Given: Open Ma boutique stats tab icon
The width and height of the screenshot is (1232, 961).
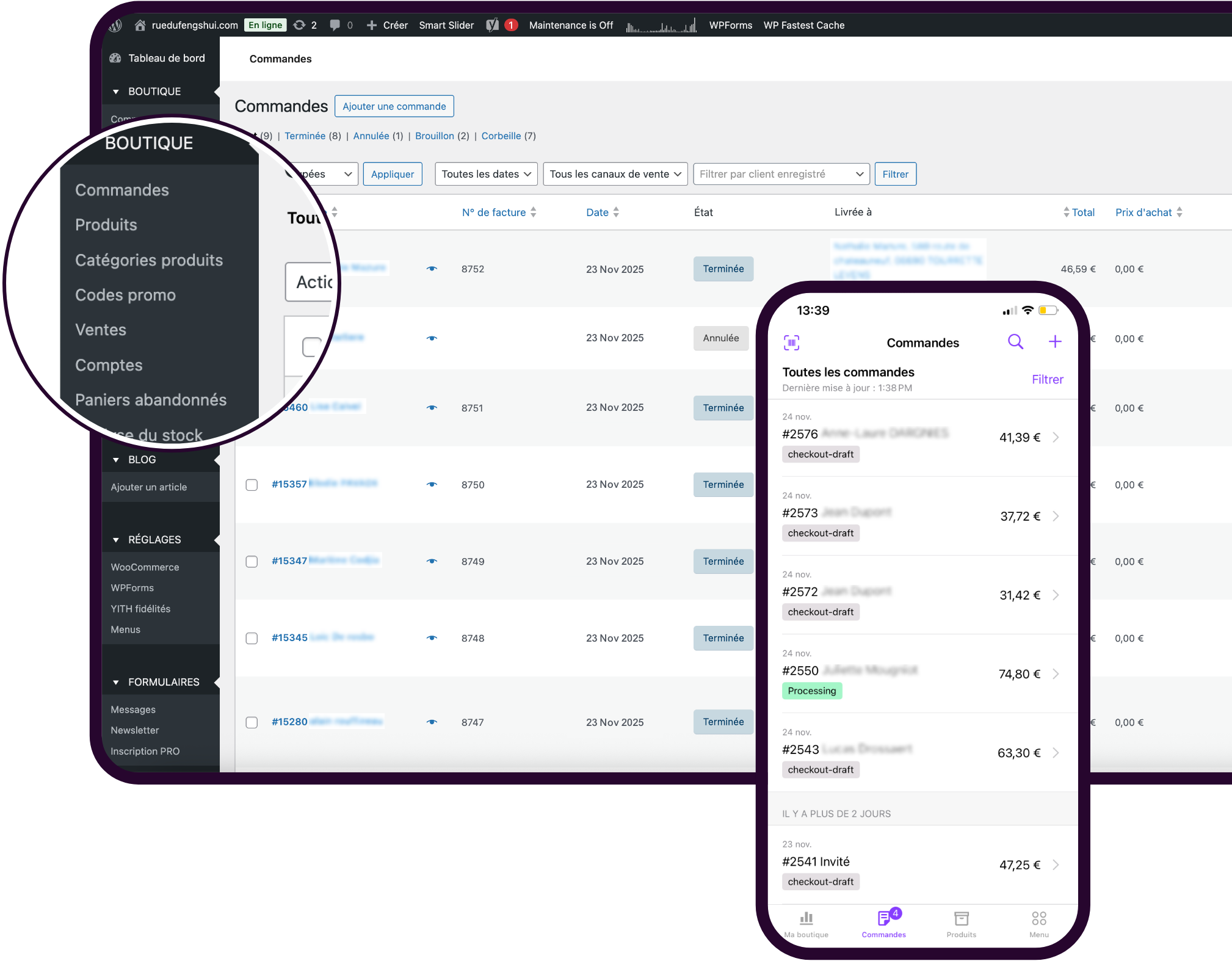Looking at the screenshot, I should [x=806, y=919].
